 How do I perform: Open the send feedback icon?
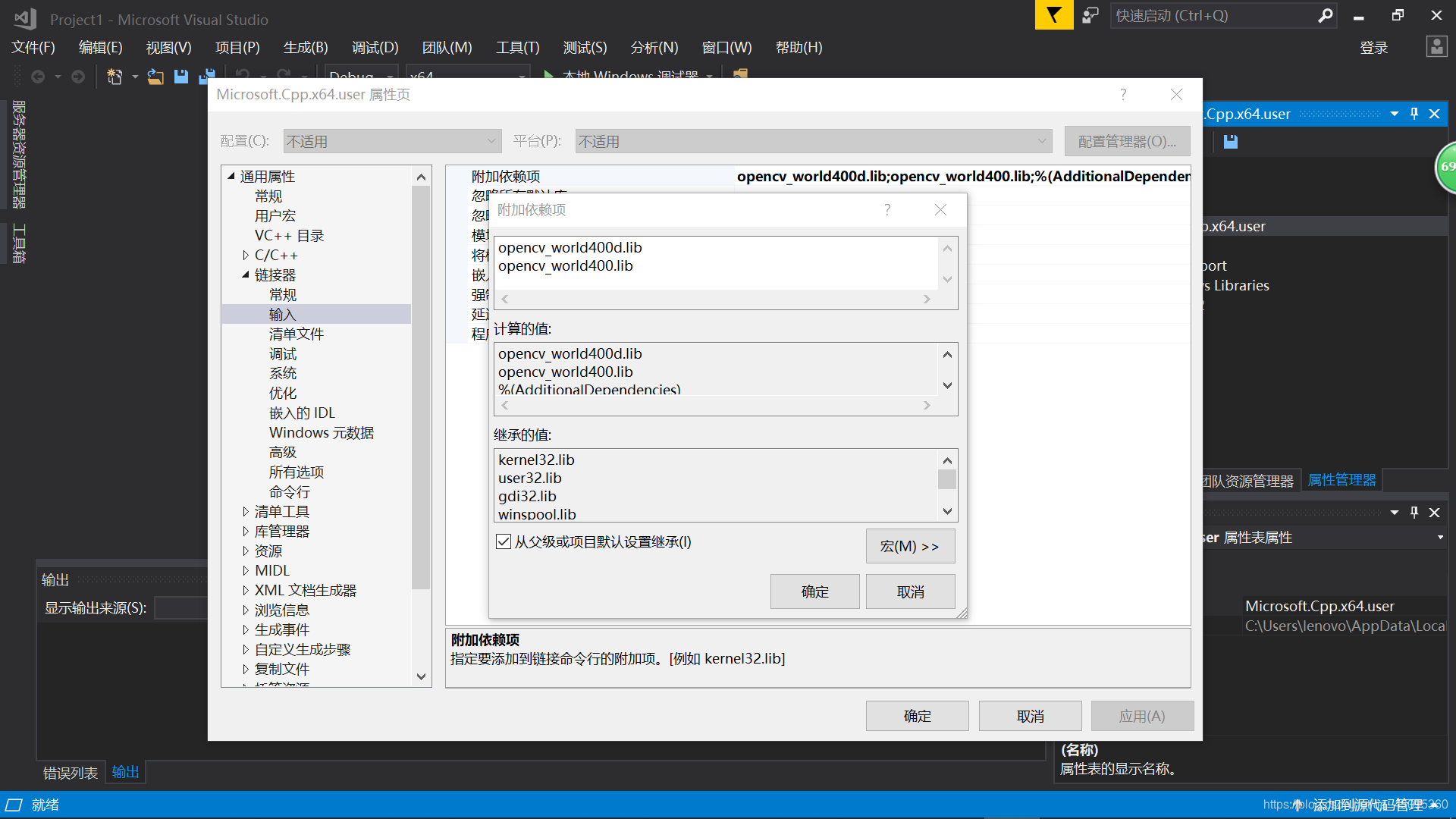pyautogui.click(x=1090, y=15)
